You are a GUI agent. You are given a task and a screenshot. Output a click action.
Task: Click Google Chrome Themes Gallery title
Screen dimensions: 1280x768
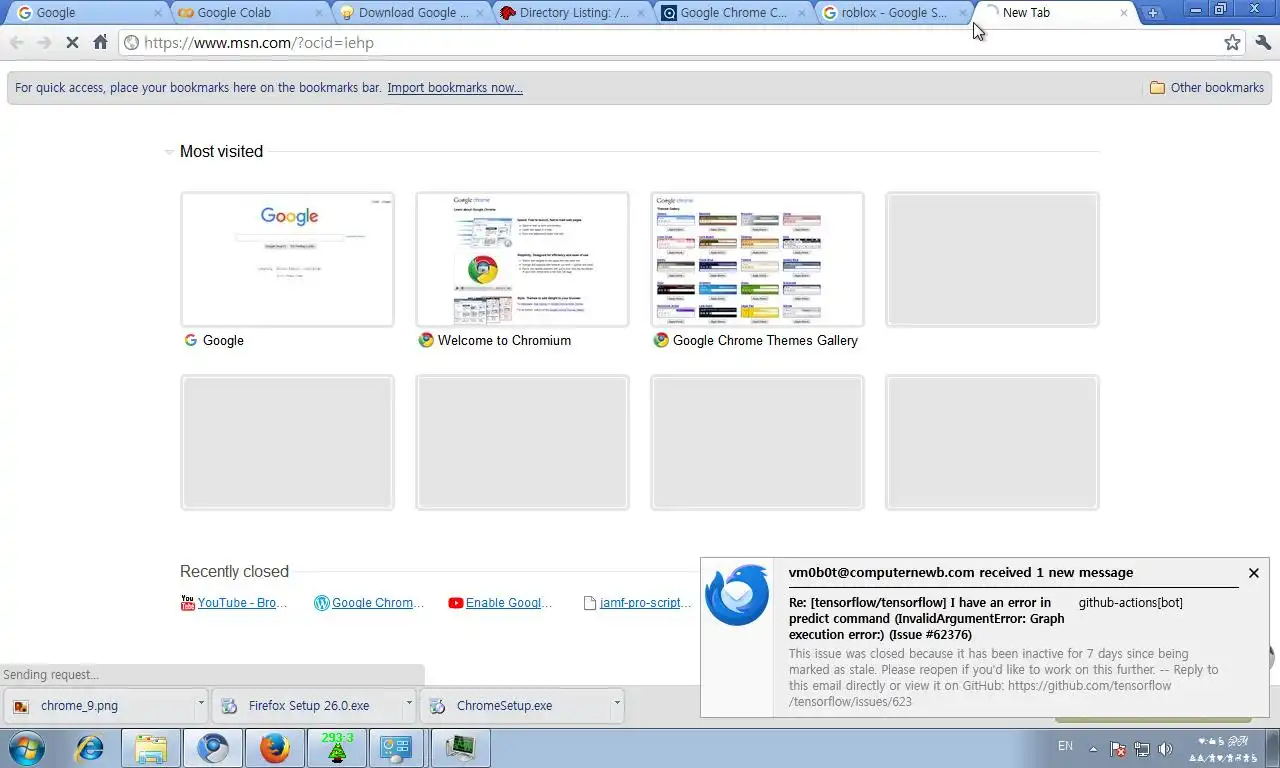[765, 340]
